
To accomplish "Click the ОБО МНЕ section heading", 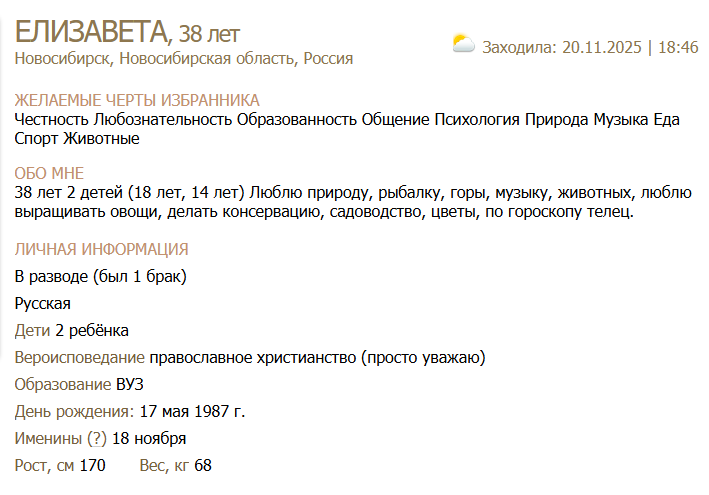I will pos(49,173).
